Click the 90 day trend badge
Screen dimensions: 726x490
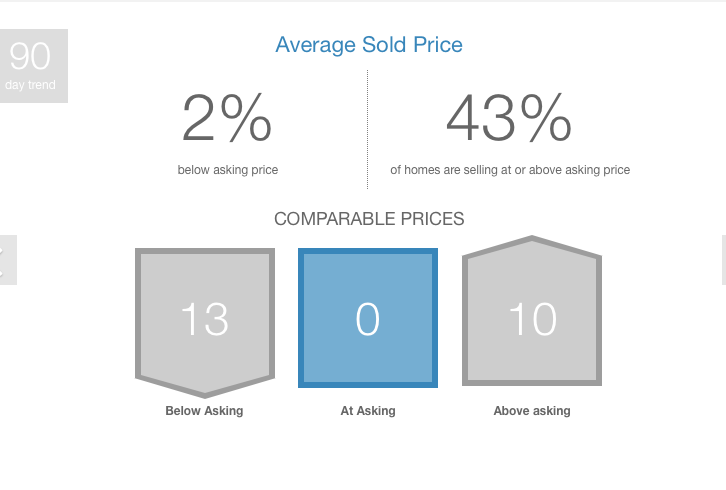34,66
